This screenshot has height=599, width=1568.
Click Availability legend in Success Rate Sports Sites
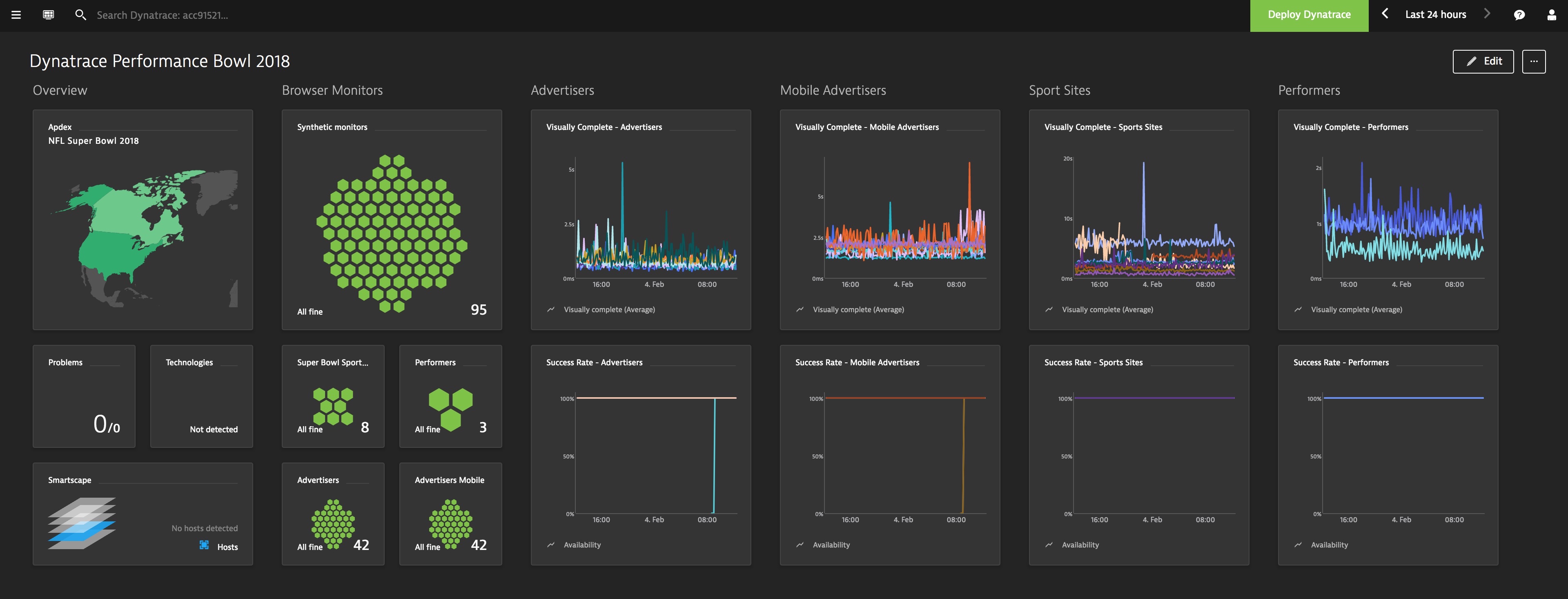[1080, 545]
